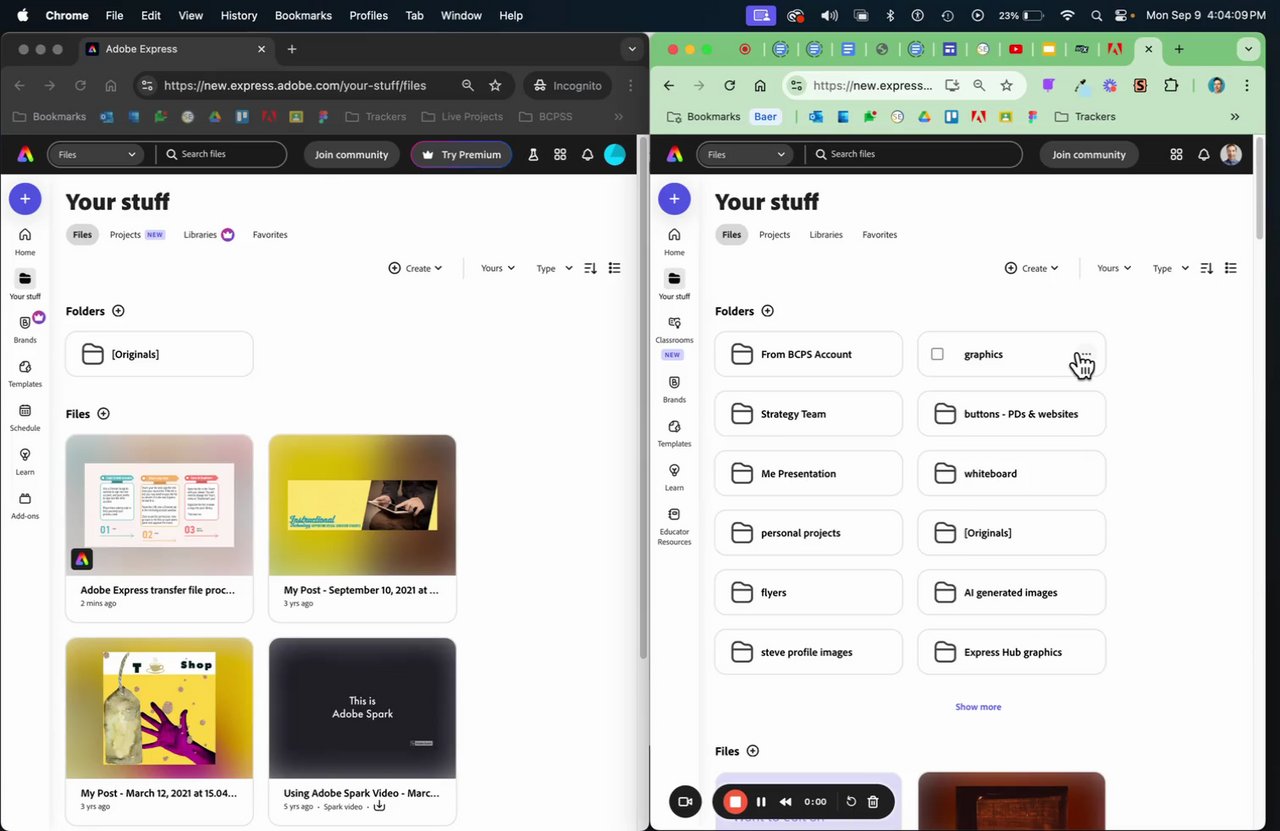The height and width of the screenshot is (831, 1280).
Task: Restart the recording with the circular arrow
Action: pos(851,801)
